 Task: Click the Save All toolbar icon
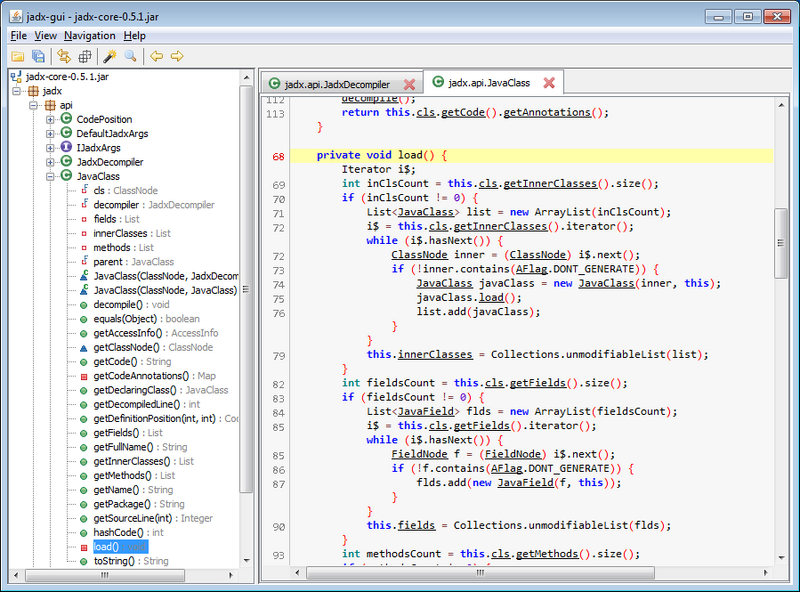pyautogui.click(x=38, y=56)
